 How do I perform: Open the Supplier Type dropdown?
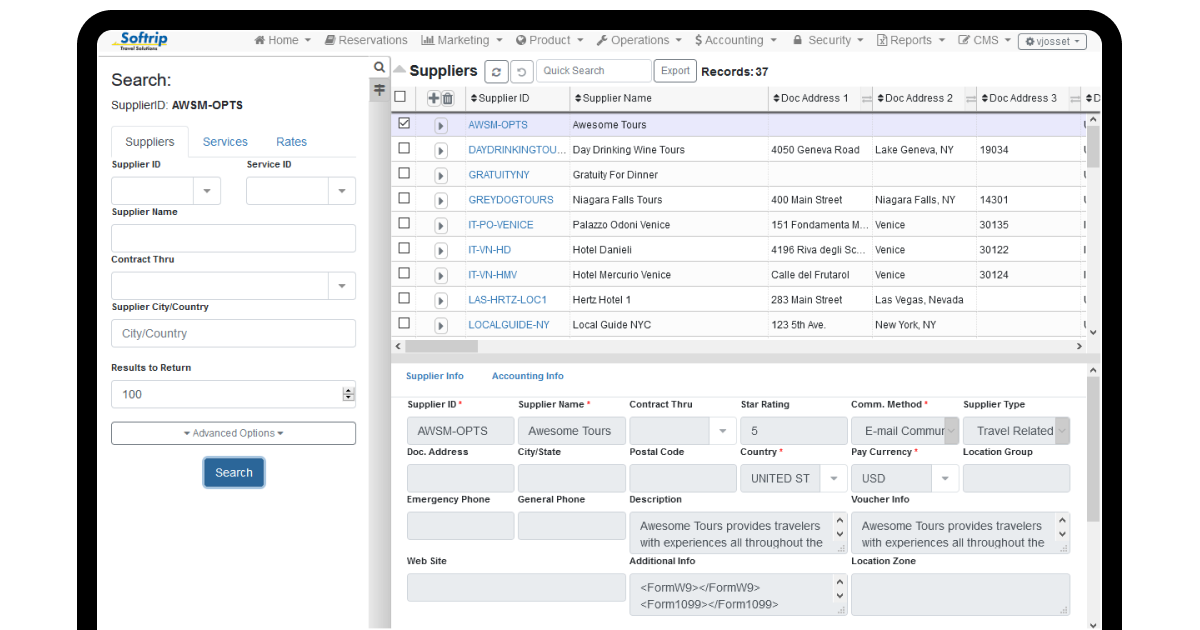pyautogui.click(x=1062, y=431)
